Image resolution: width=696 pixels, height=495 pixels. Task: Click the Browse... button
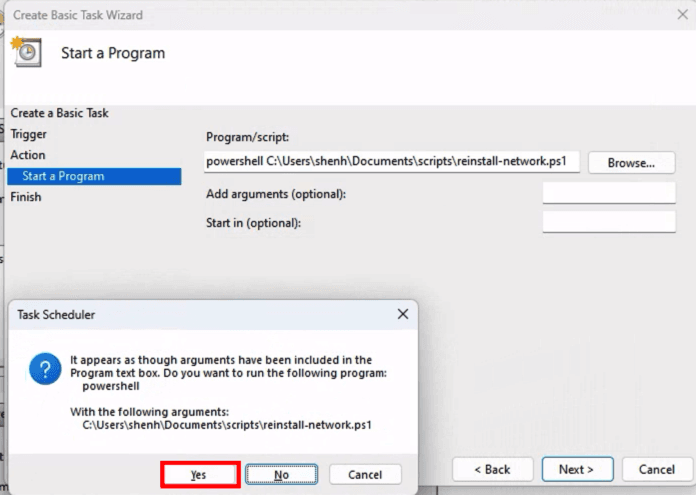coord(631,162)
